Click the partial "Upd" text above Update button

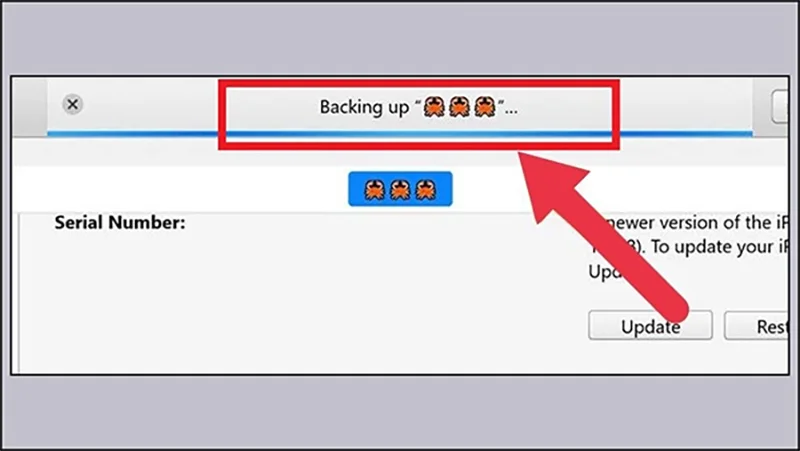[605, 271]
